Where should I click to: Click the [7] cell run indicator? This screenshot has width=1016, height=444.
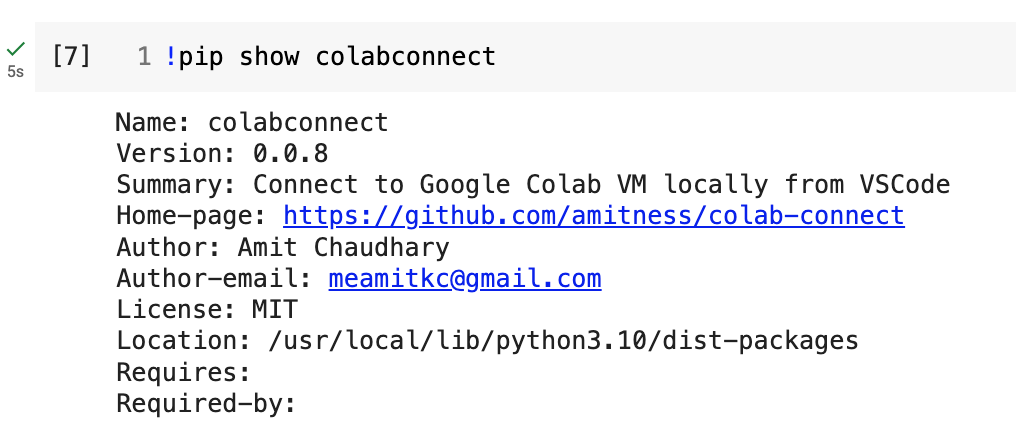[x=71, y=57]
